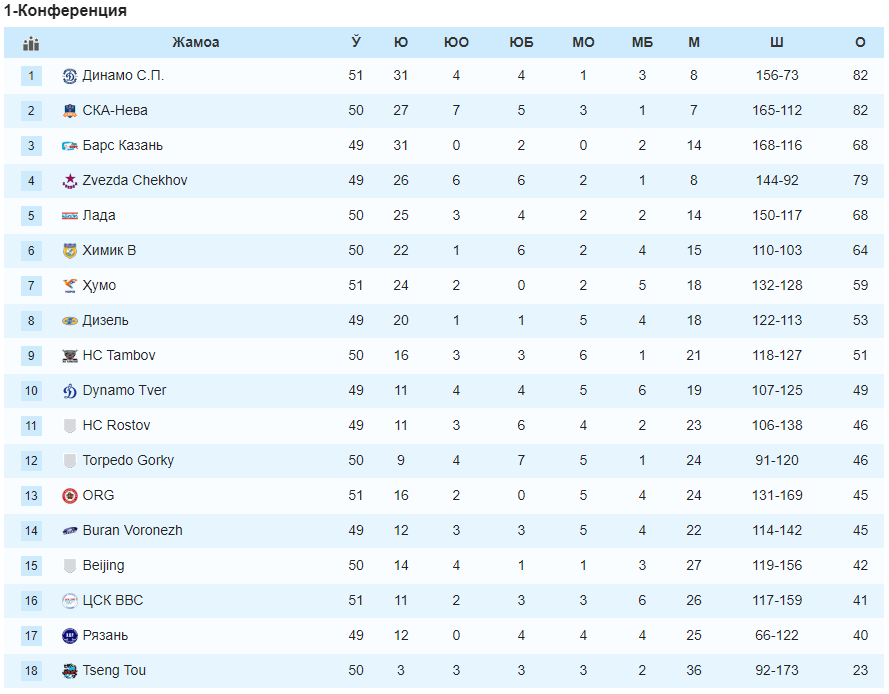Click the Beijing placeholder shield logo
Screen dimensions: 889x694
(x=70, y=566)
